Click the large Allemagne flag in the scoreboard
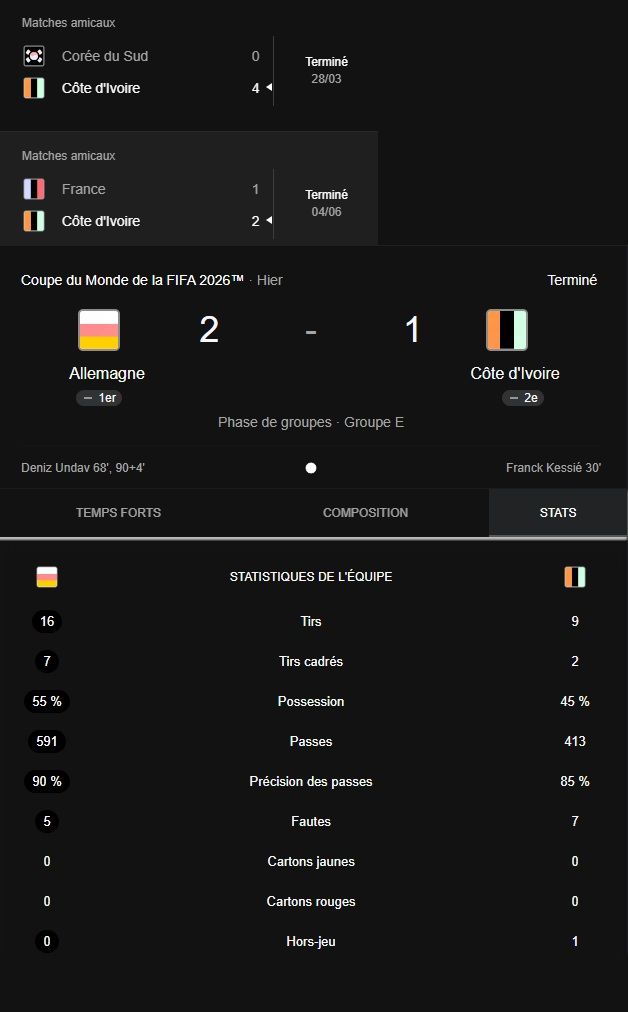628x1012 pixels. pos(99,330)
